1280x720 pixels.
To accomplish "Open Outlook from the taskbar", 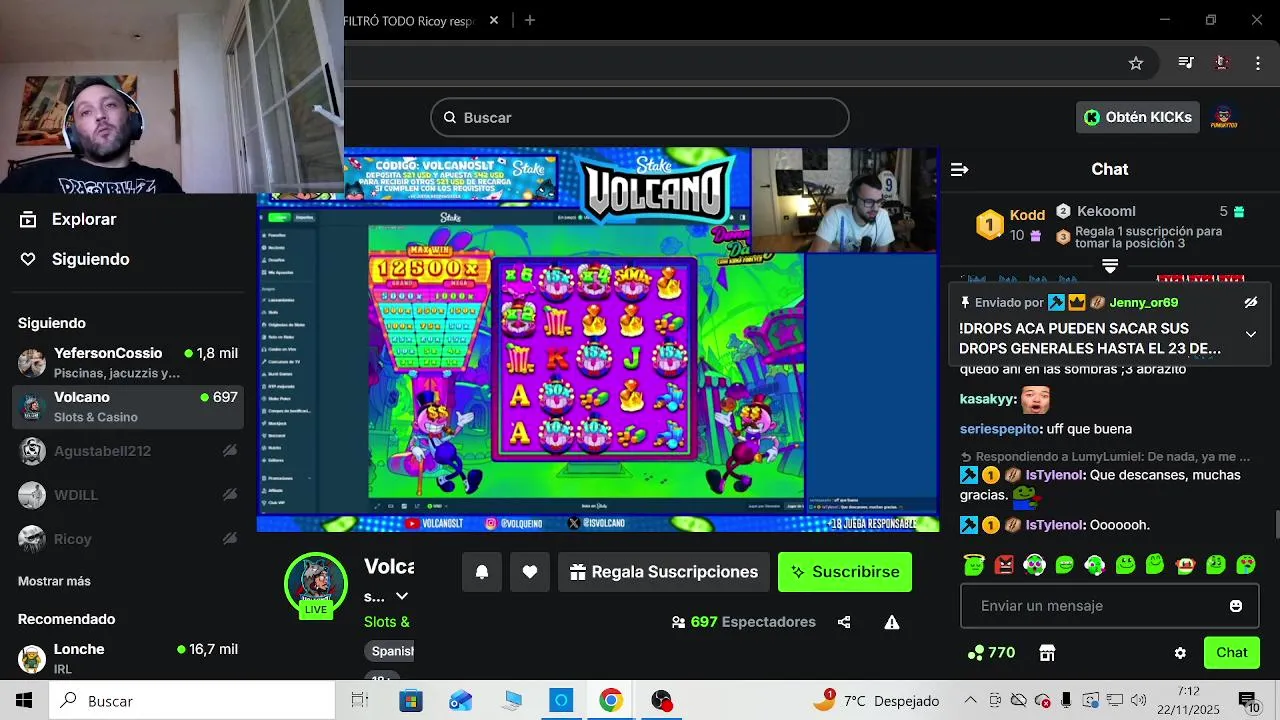I will point(461,701).
